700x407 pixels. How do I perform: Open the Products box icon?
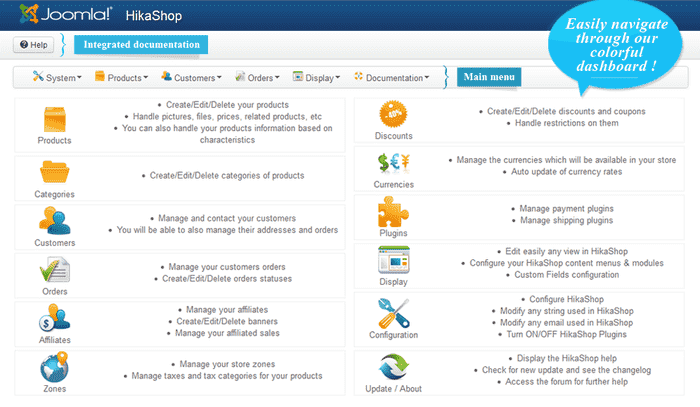click(54, 119)
